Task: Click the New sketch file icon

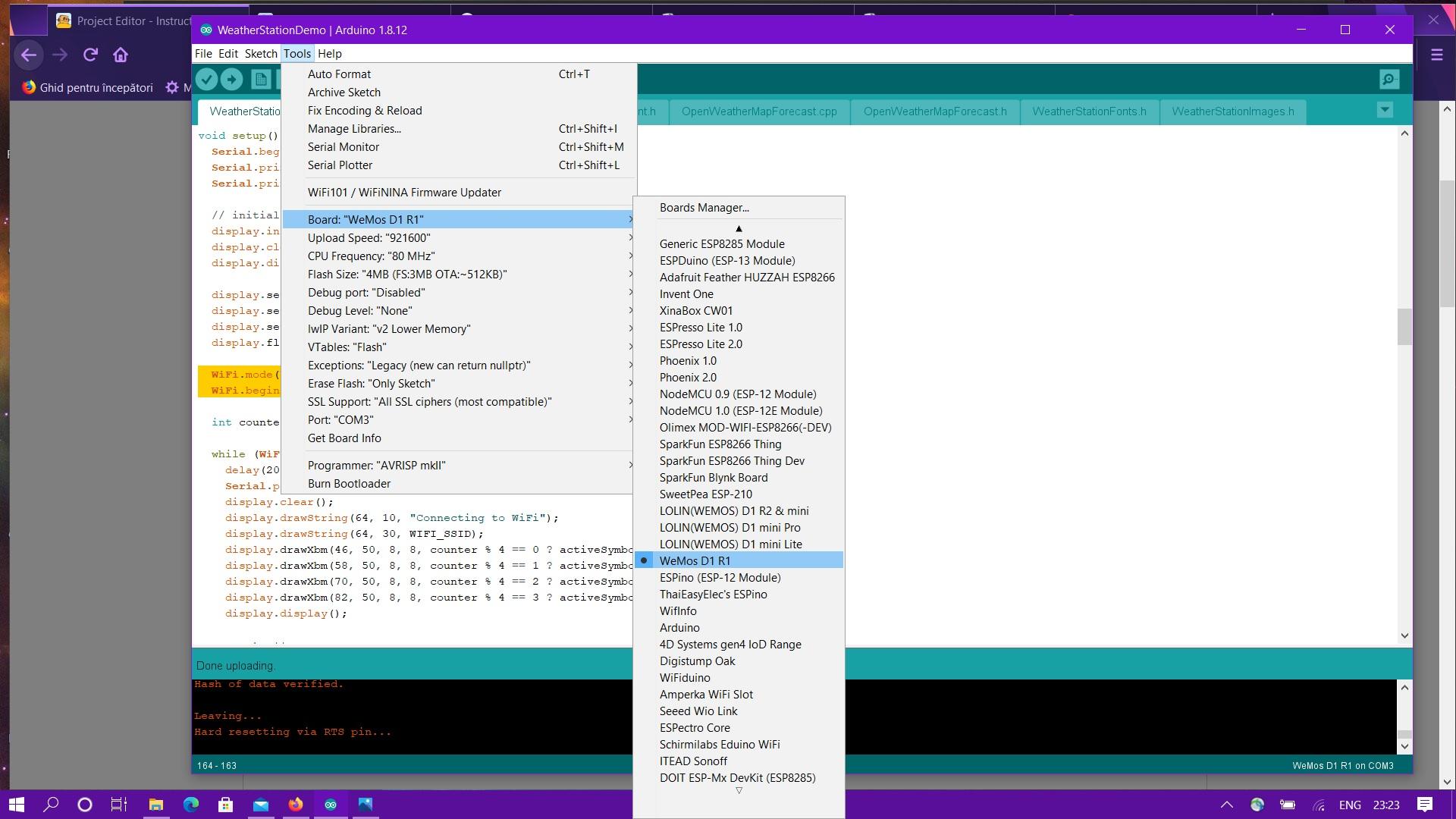Action: click(x=261, y=79)
